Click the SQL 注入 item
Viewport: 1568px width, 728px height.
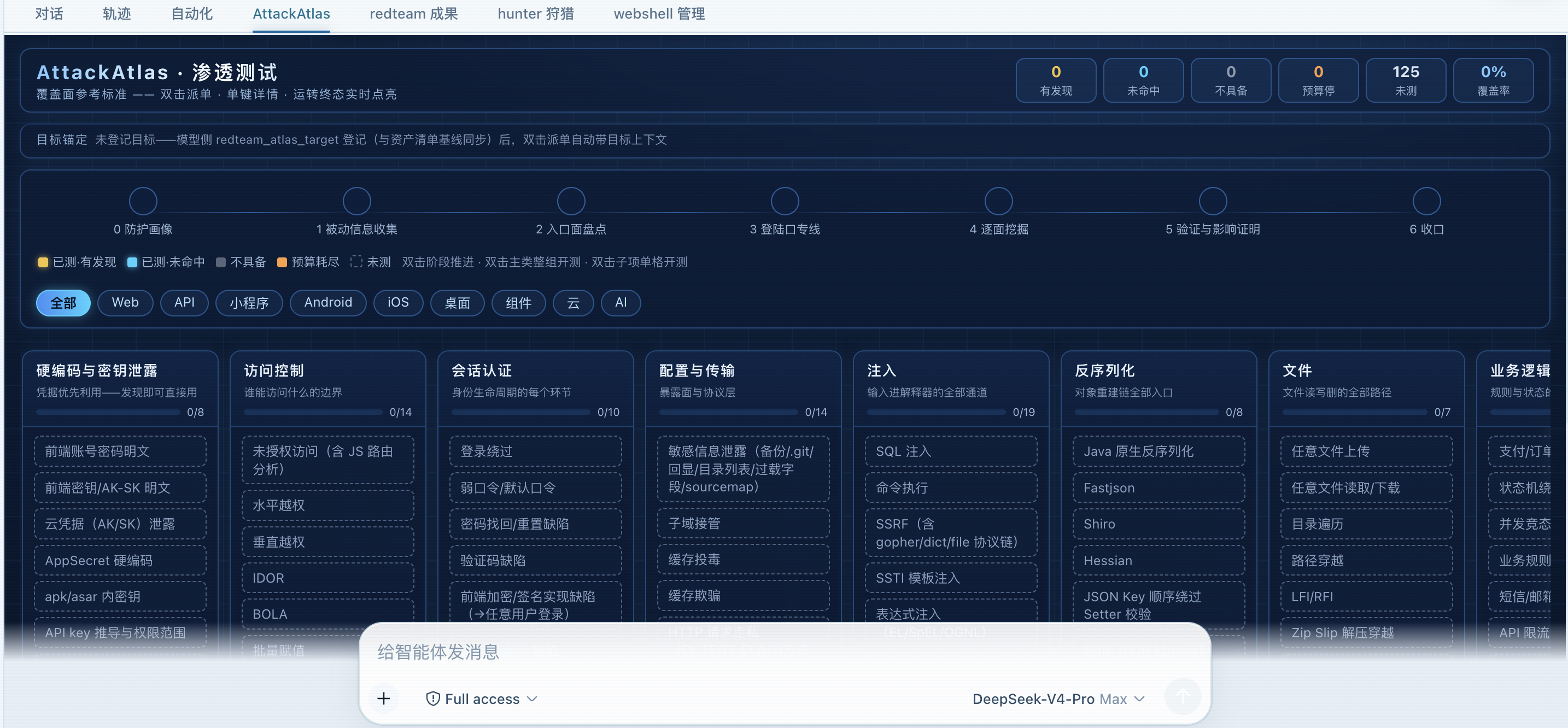[951, 451]
